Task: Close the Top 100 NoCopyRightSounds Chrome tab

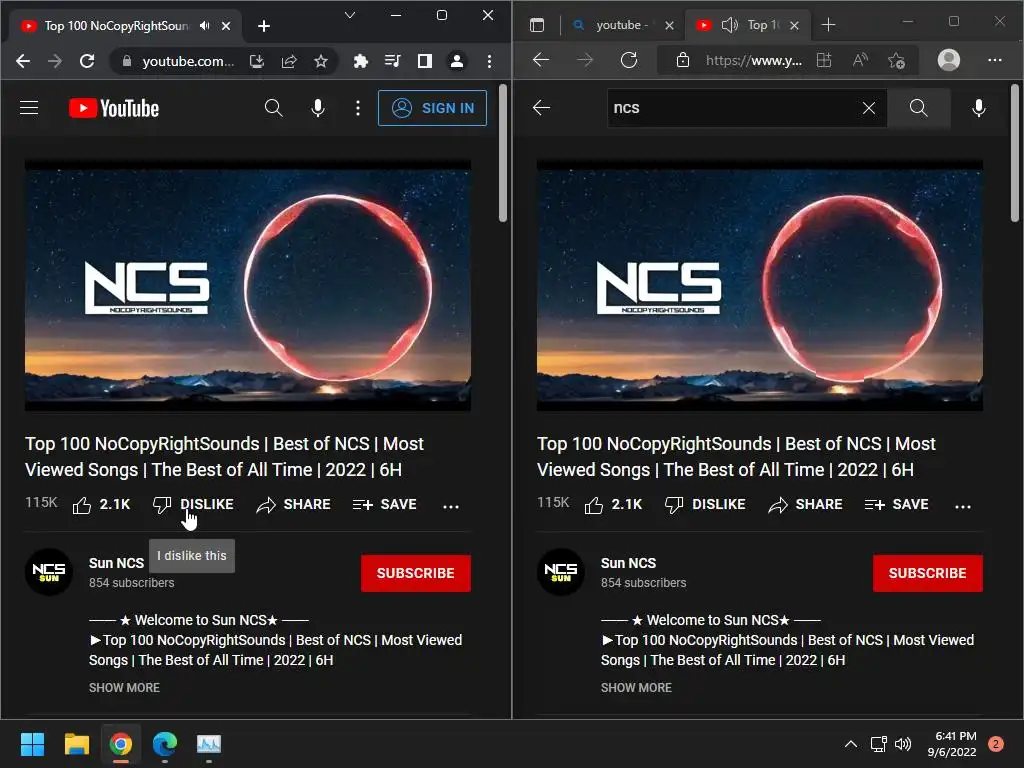Action: [226, 26]
